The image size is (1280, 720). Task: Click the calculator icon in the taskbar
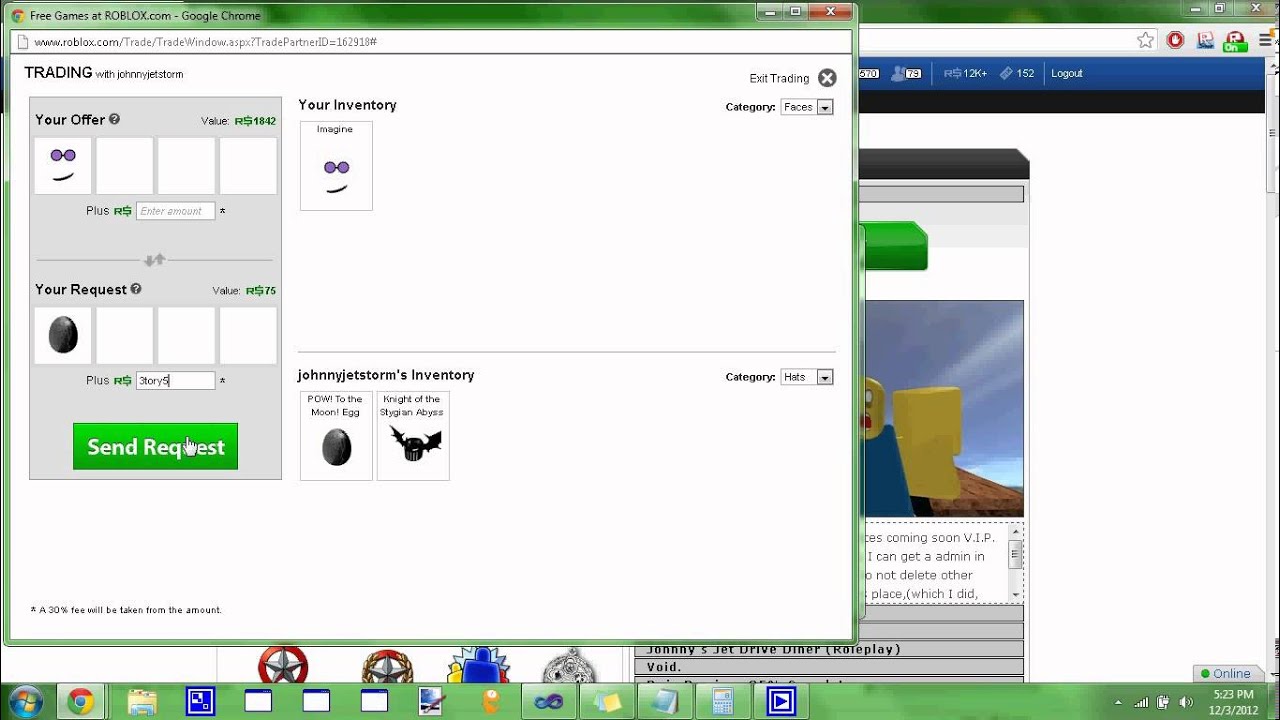coord(722,702)
